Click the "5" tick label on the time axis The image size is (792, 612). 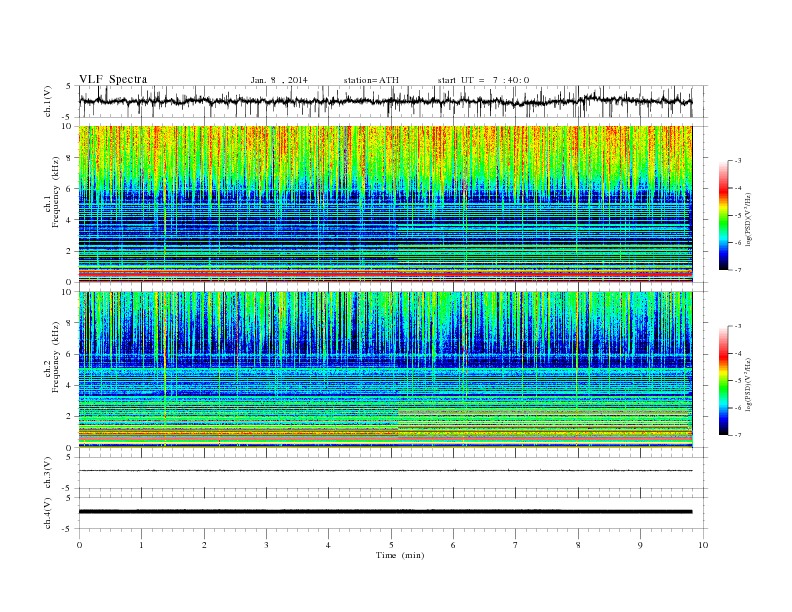391,545
